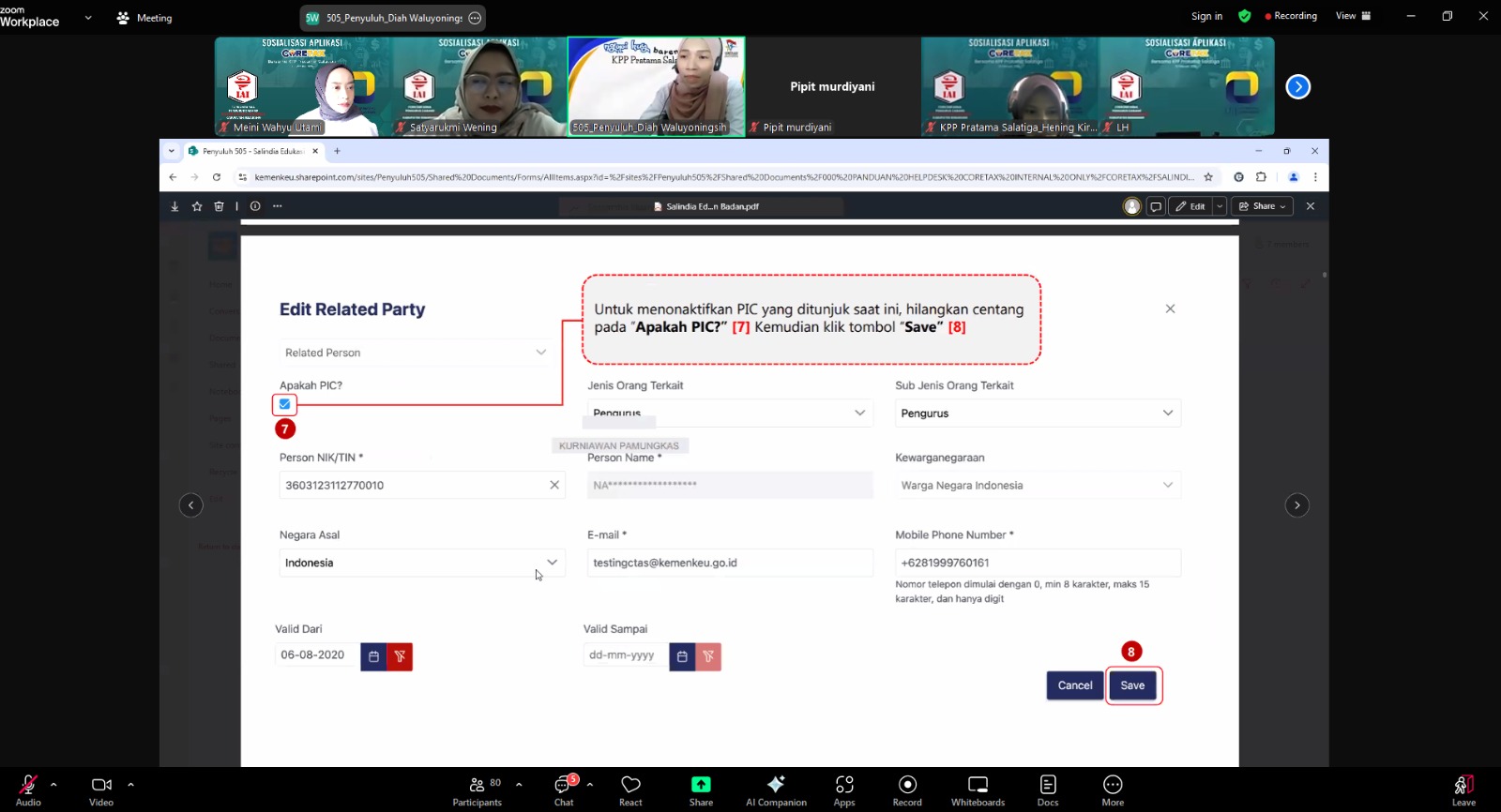Select the Penyuluh 505 browser tab
1501x812 pixels.
tap(251, 151)
